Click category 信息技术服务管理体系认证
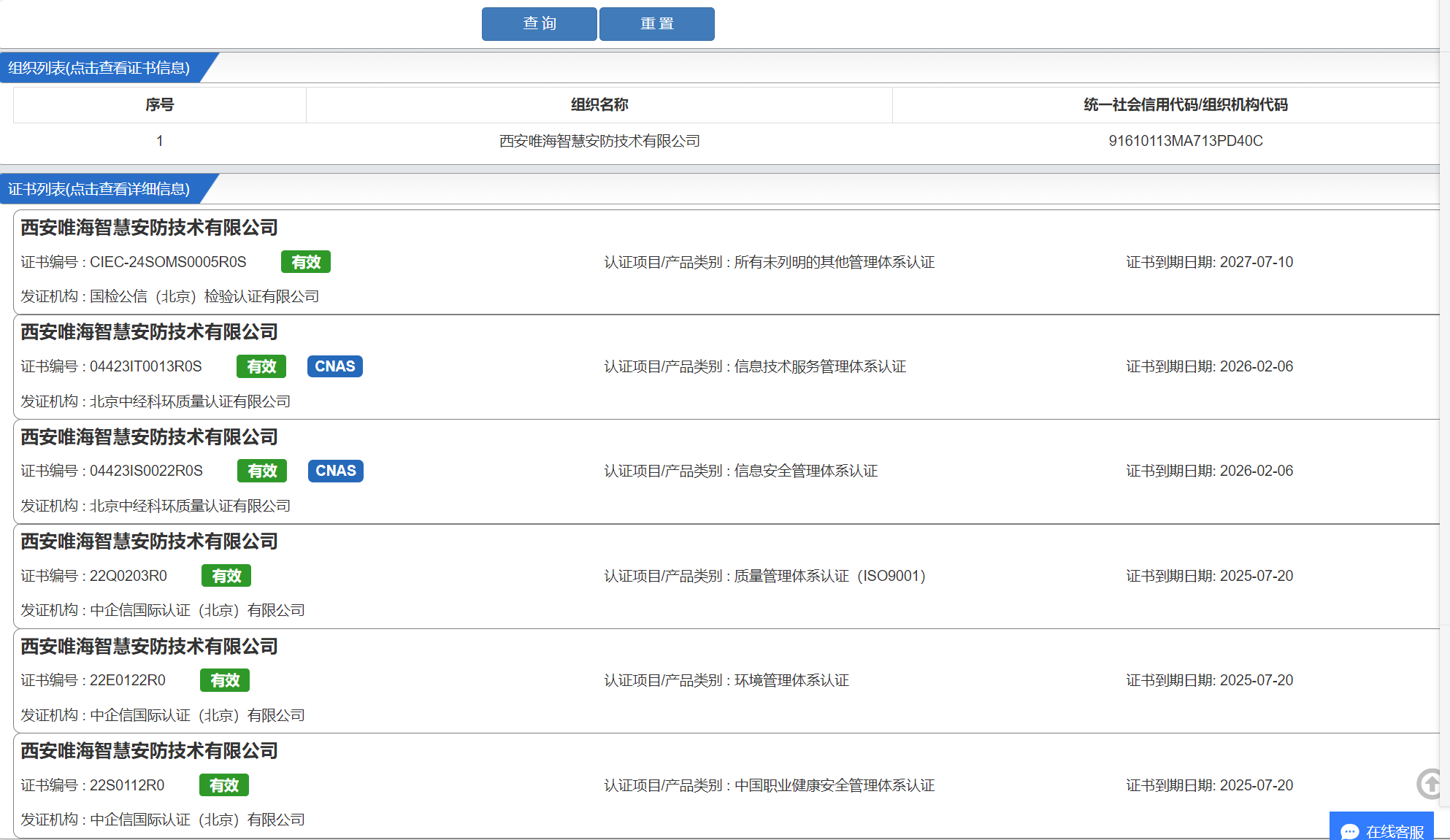 820,366
